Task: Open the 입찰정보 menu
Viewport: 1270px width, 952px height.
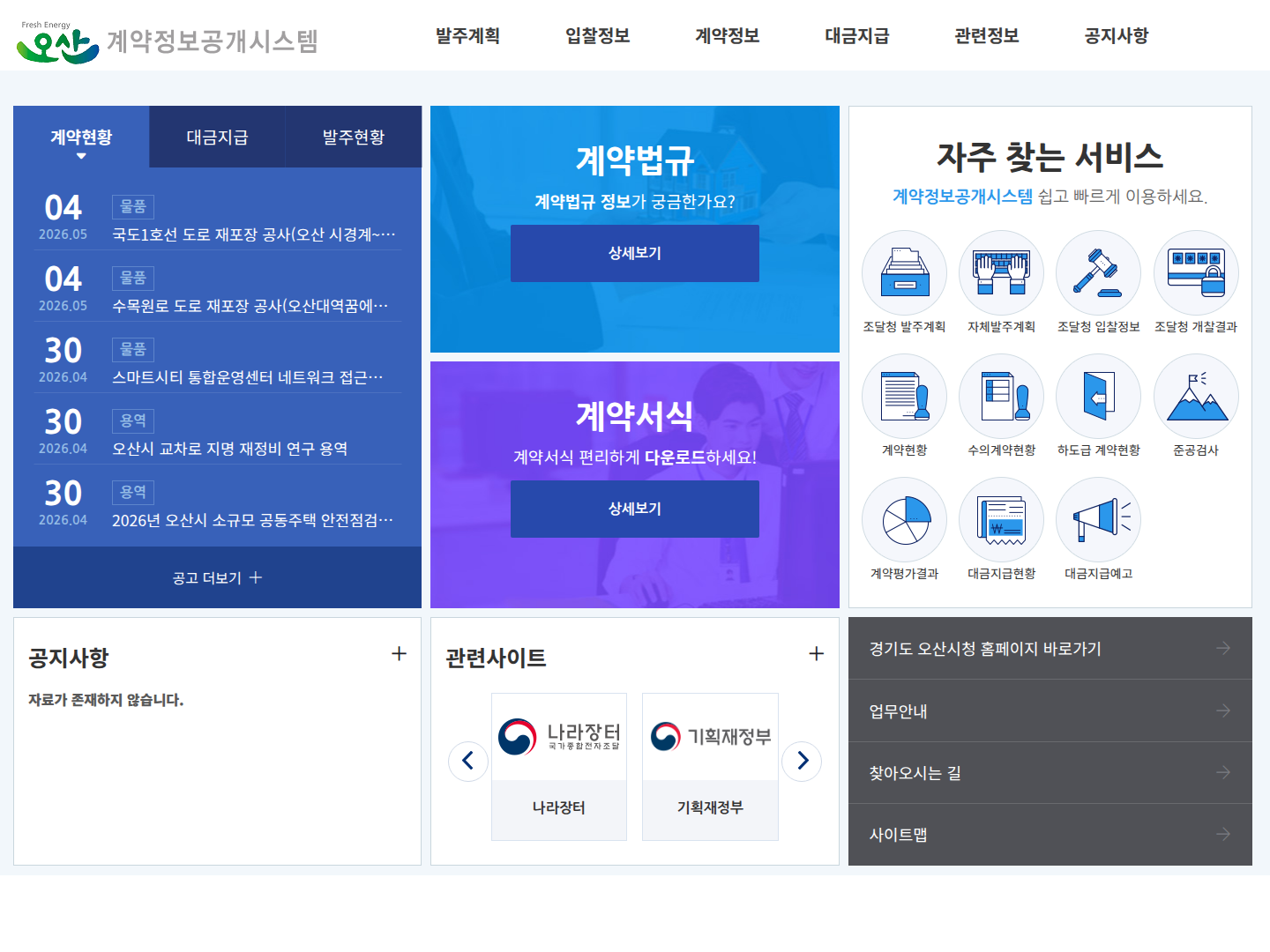Action: click(x=597, y=35)
